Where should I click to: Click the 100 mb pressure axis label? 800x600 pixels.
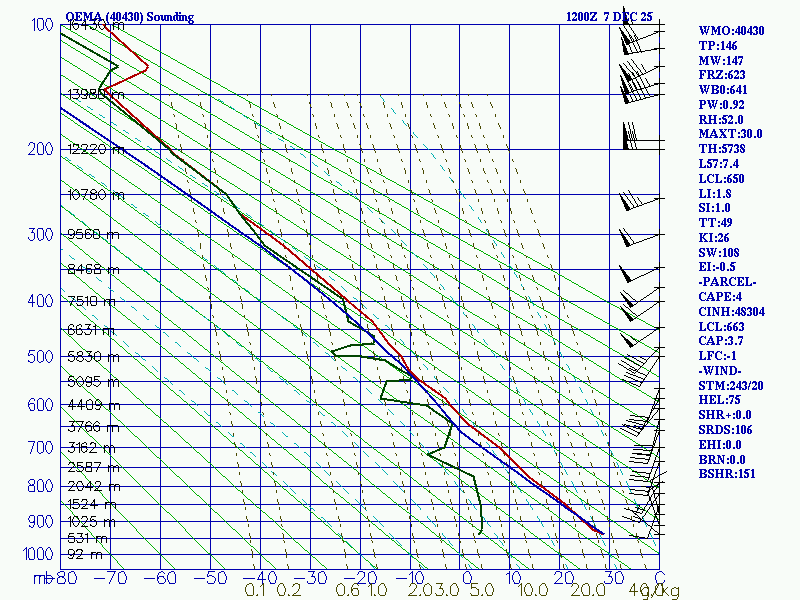coord(42,24)
